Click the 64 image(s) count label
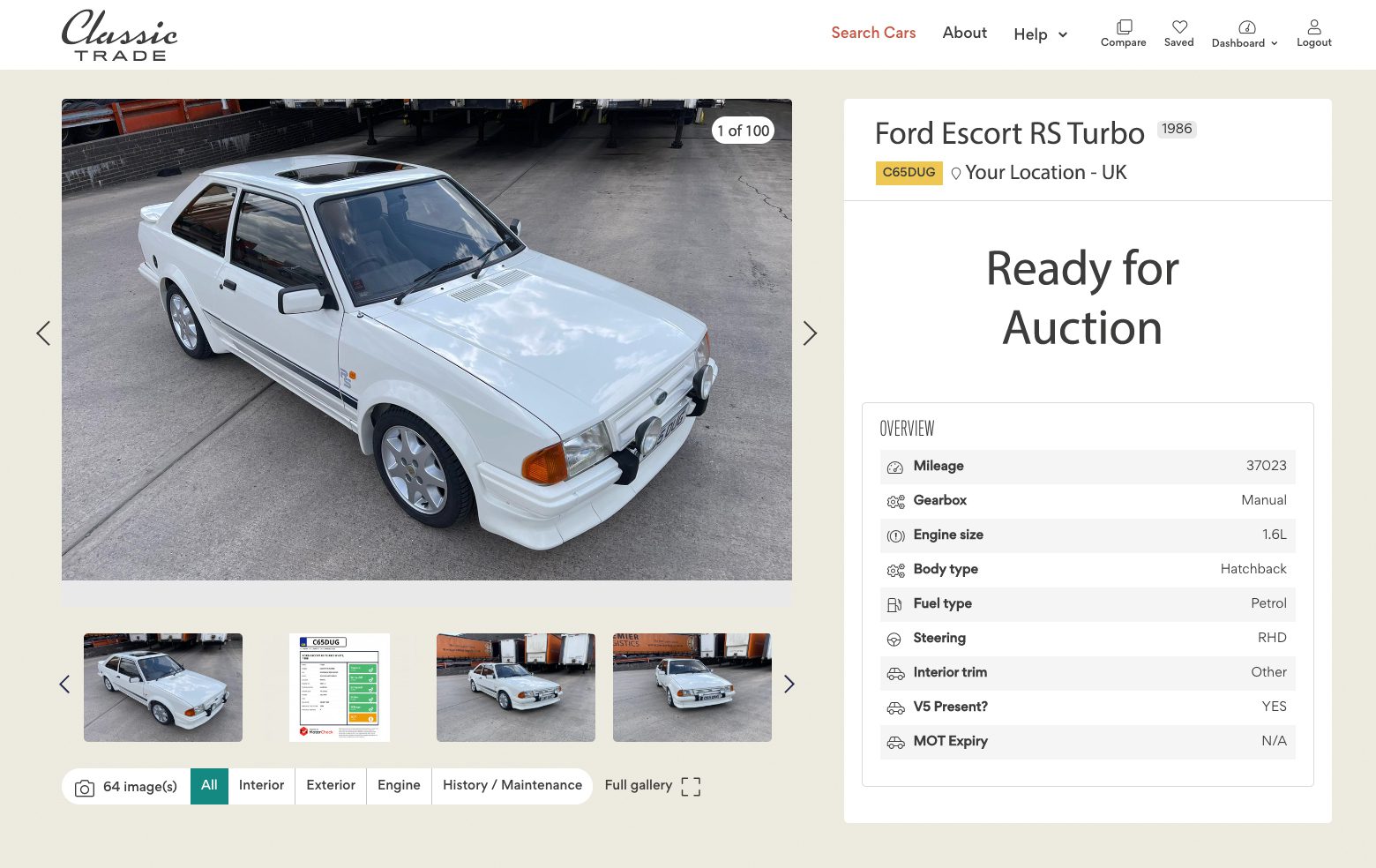1376x868 pixels. 140,787
